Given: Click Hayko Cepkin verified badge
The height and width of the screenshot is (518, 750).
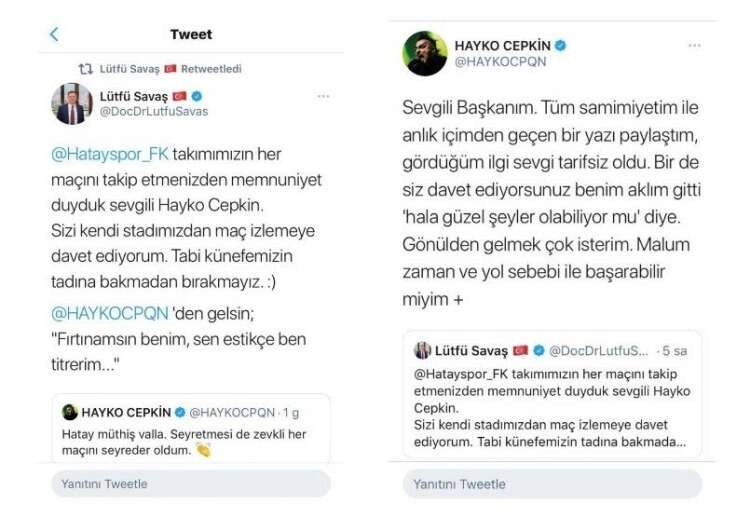Looking at the screenshot, I should click(561, 45).
